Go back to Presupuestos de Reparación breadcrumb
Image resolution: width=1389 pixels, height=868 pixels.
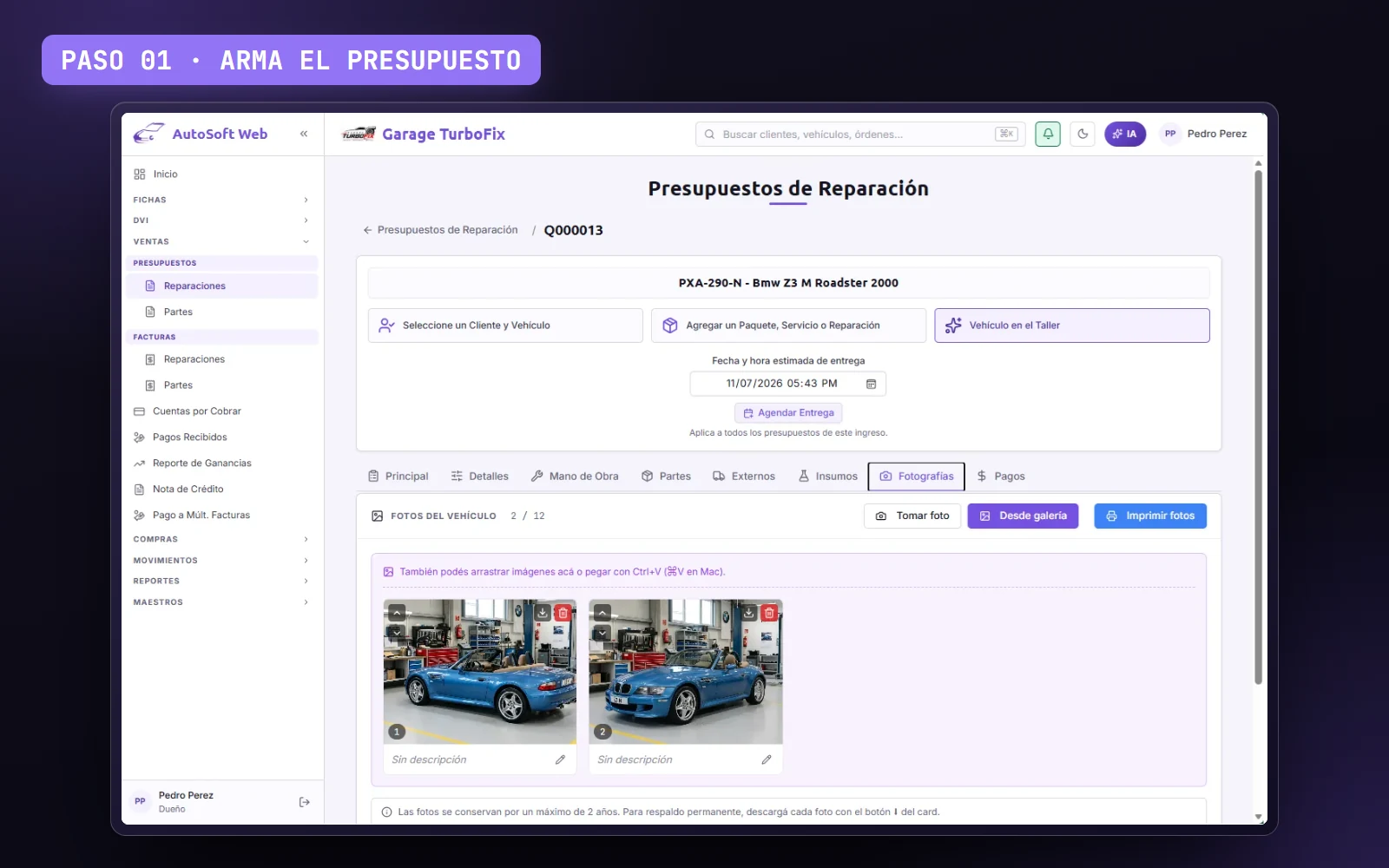click(x=440, y=230)
